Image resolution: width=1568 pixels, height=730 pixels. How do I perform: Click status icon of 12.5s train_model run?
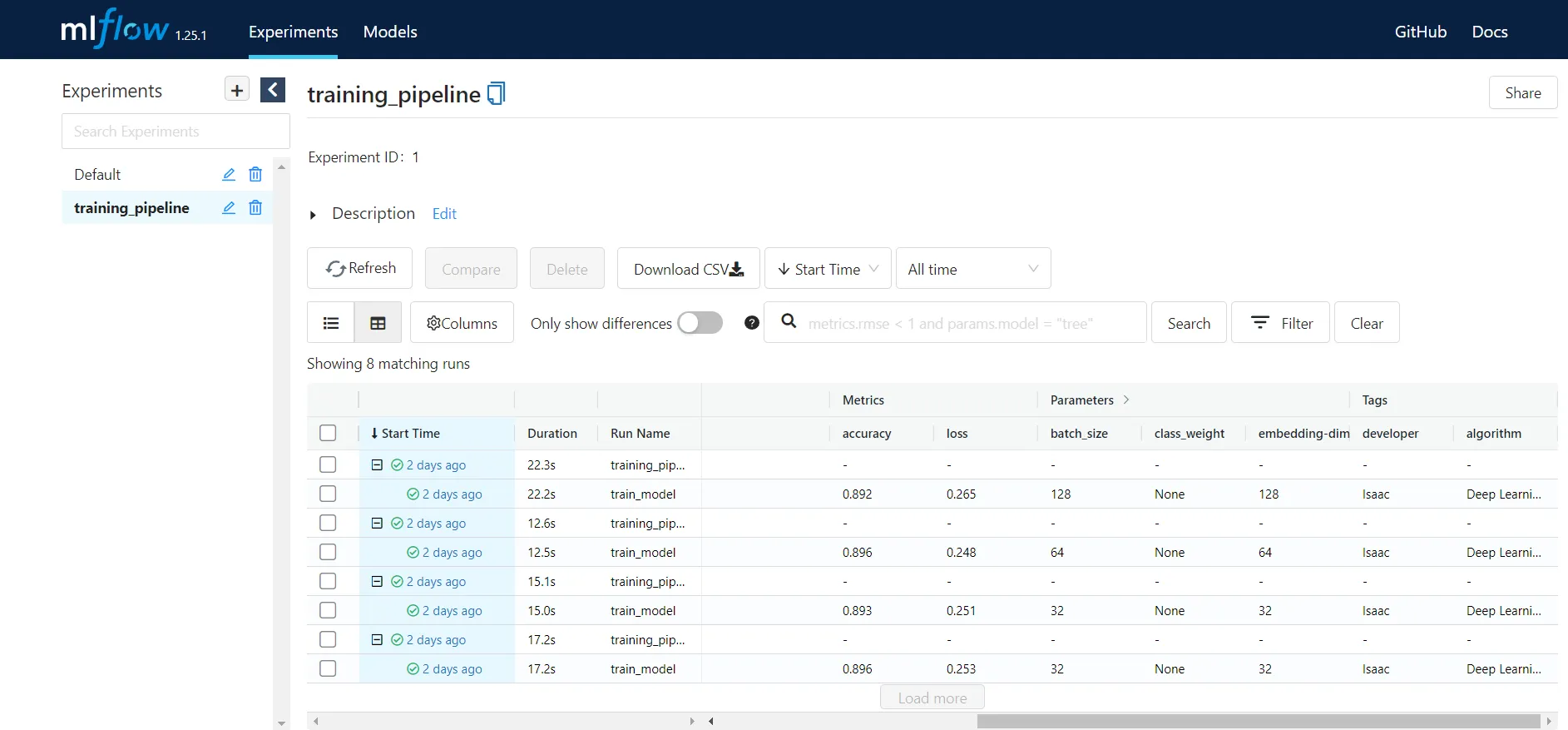413,553
